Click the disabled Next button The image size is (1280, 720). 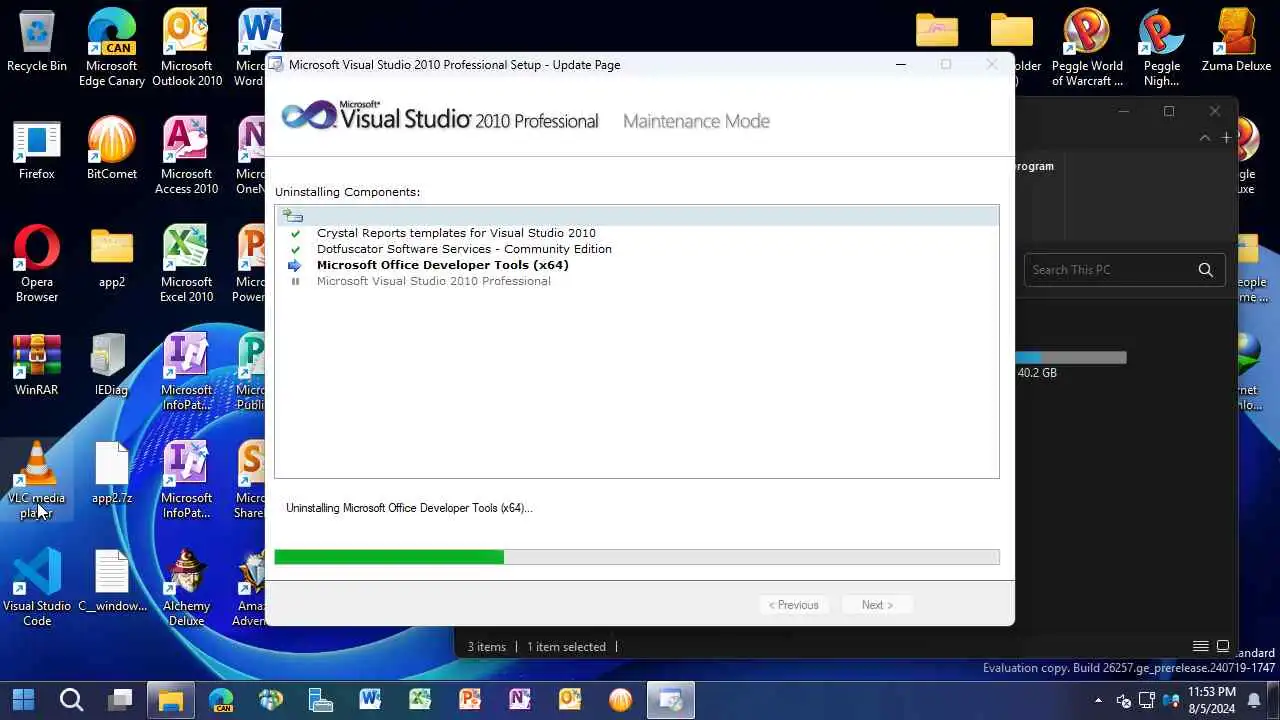(x=877, y=605)
